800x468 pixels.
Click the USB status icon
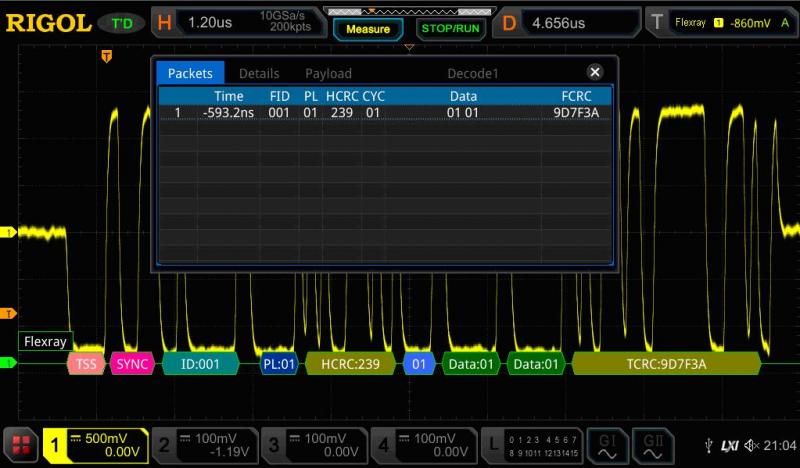pyautogui.click(x=709, y=445)
